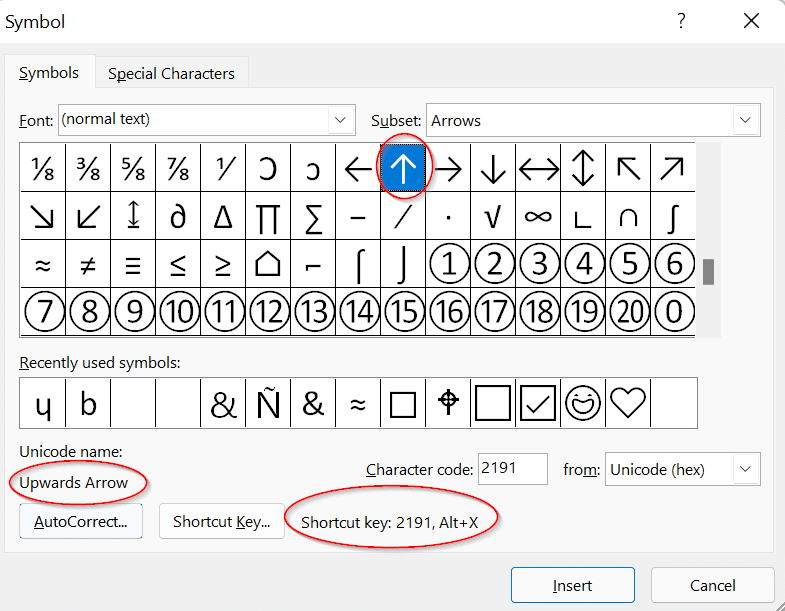Select the upwards arrow symbol
The height and width of the screenshot is (611, 785).
403,168
